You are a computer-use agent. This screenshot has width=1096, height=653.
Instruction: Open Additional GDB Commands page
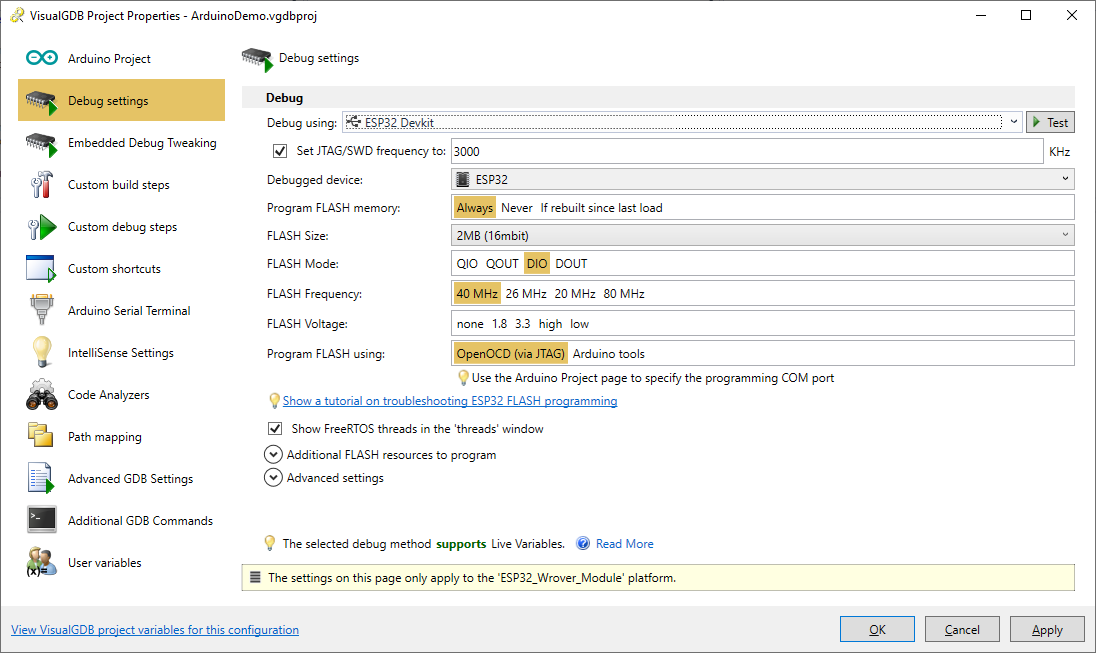(x=122, y=520)
